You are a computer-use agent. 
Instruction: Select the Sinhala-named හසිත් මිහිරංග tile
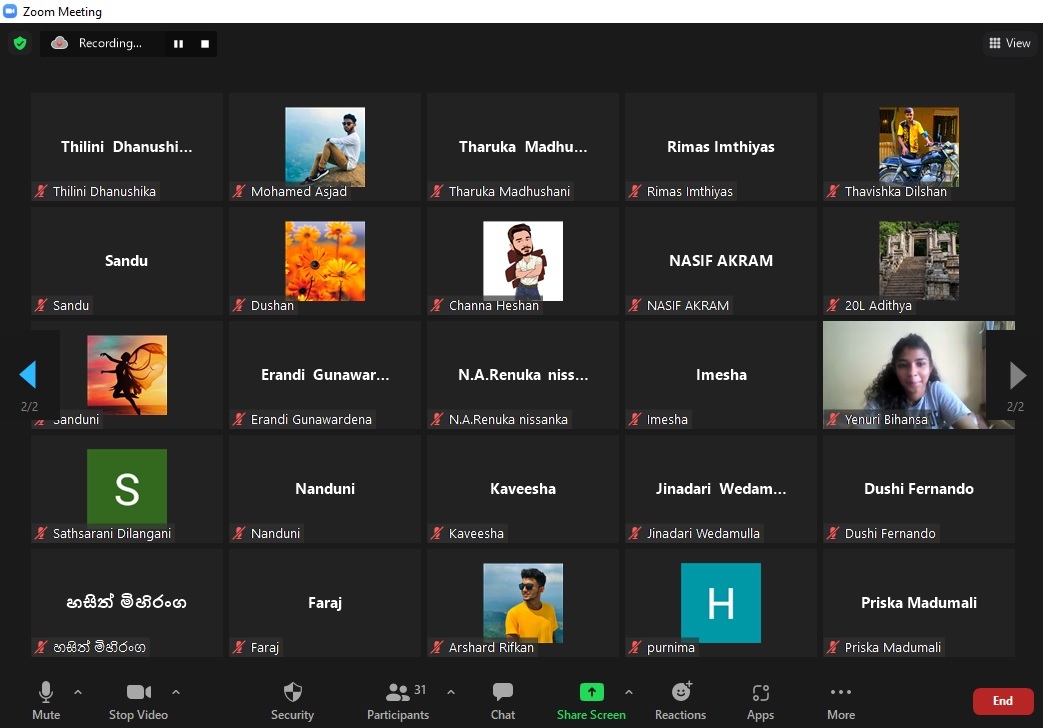[x=127, y=602]
